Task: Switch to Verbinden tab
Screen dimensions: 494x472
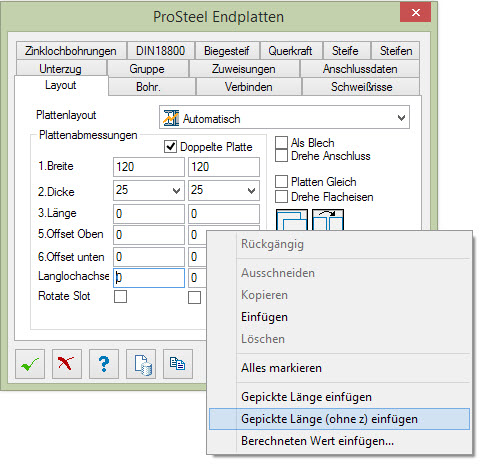Action: click(249, 87)
